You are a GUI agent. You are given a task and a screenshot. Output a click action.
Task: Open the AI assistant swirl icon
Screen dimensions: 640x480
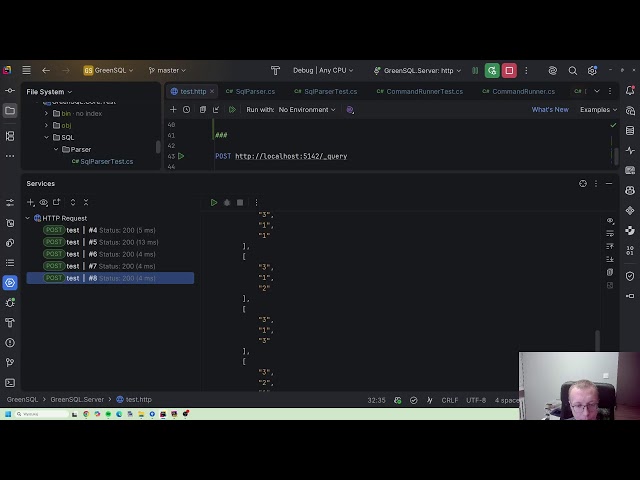coord(552,70)
